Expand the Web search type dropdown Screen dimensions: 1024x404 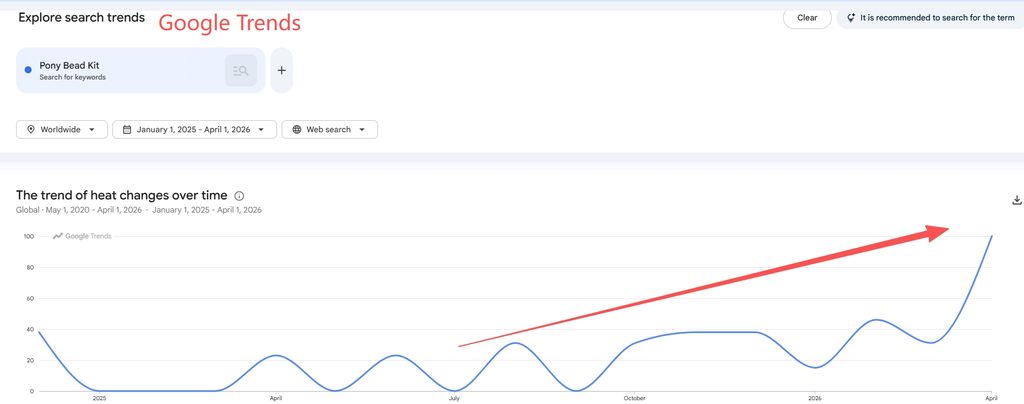tap(330, 129)
